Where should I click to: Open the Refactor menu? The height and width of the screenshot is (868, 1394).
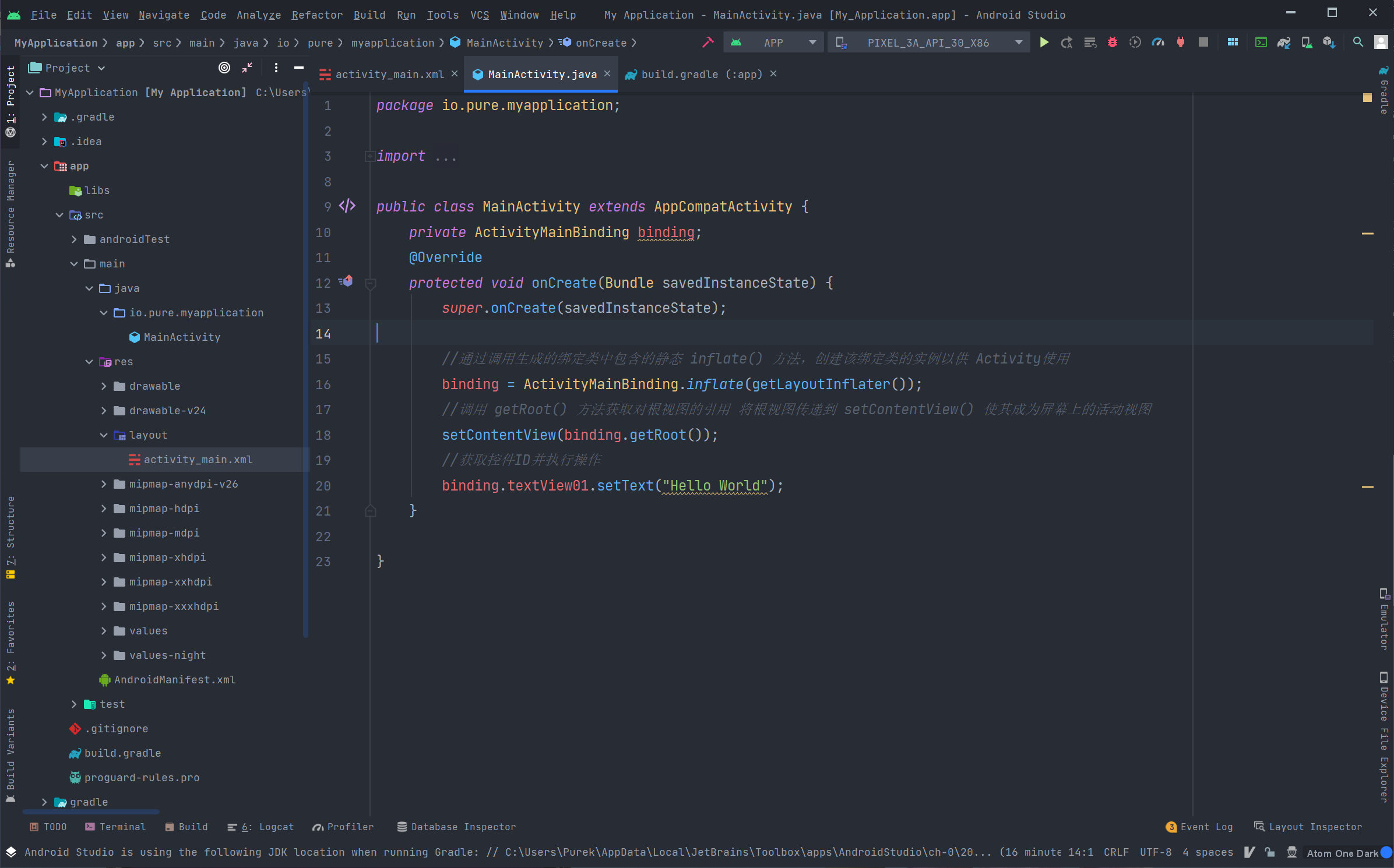pos(316,15)
